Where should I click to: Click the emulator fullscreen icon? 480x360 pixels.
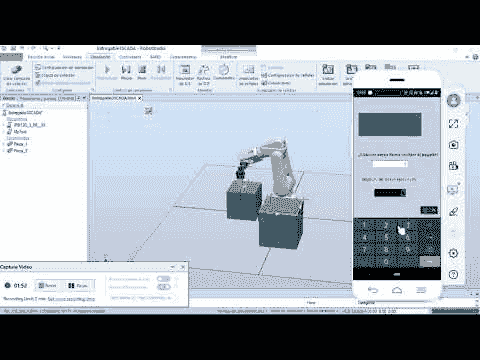point(453,124)
